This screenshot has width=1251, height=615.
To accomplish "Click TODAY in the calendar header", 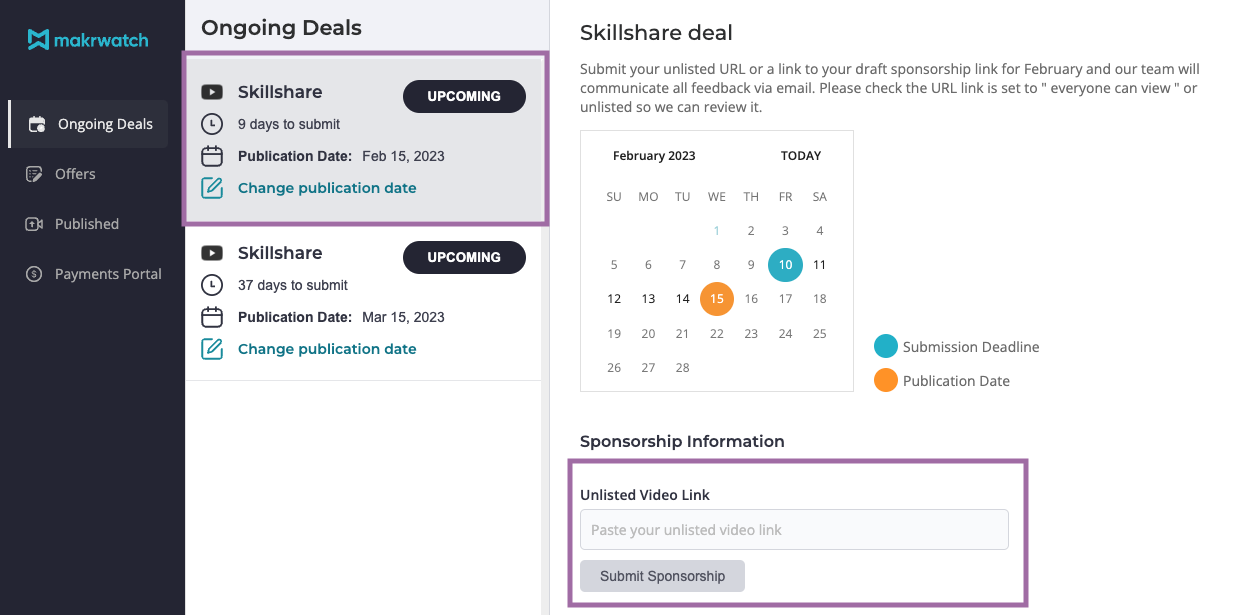I will pyautogui.click(x=801, y=156).
